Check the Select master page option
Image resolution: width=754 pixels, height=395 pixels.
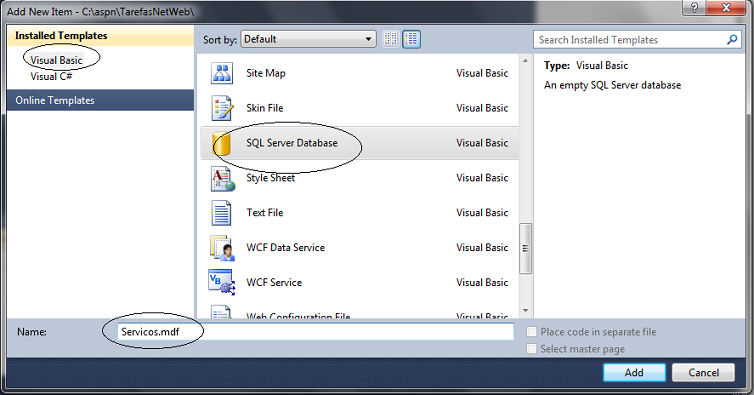point(531,348)
